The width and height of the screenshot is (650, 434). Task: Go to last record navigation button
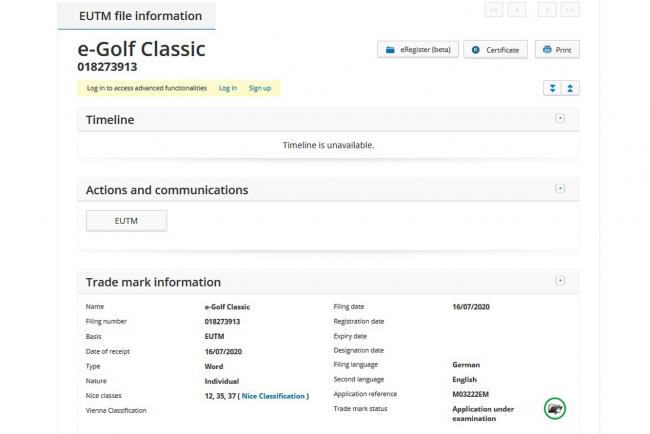pyautogui.click(x=570, y=10)
